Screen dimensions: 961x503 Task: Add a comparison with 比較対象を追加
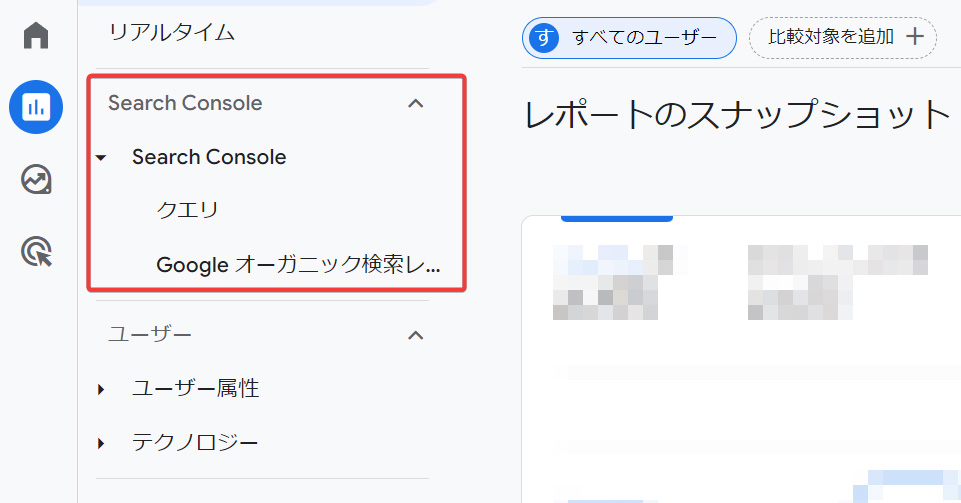[x=843, y=37]
